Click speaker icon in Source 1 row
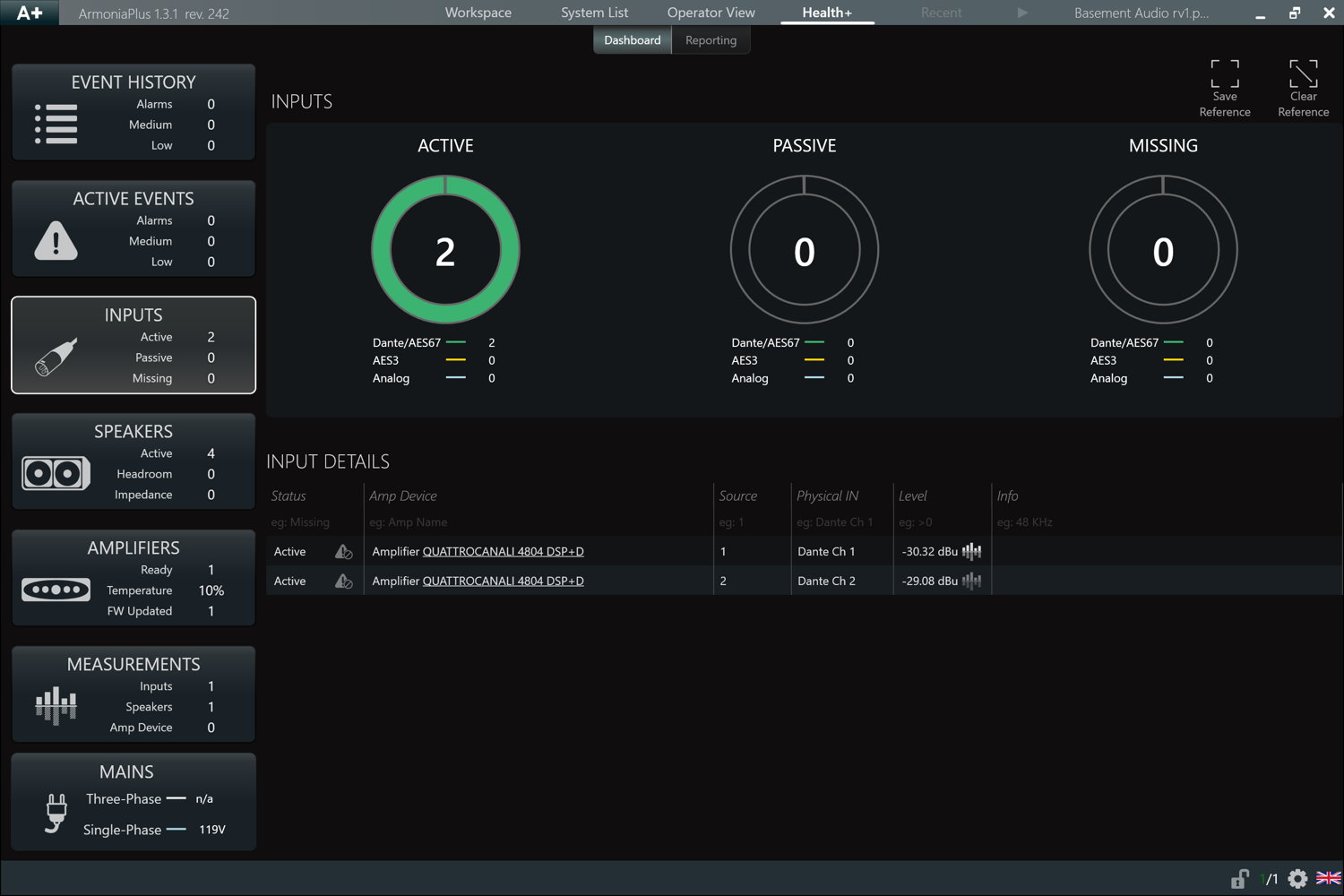The height and width of the screenshot is (896, 1344). (343, 552)
